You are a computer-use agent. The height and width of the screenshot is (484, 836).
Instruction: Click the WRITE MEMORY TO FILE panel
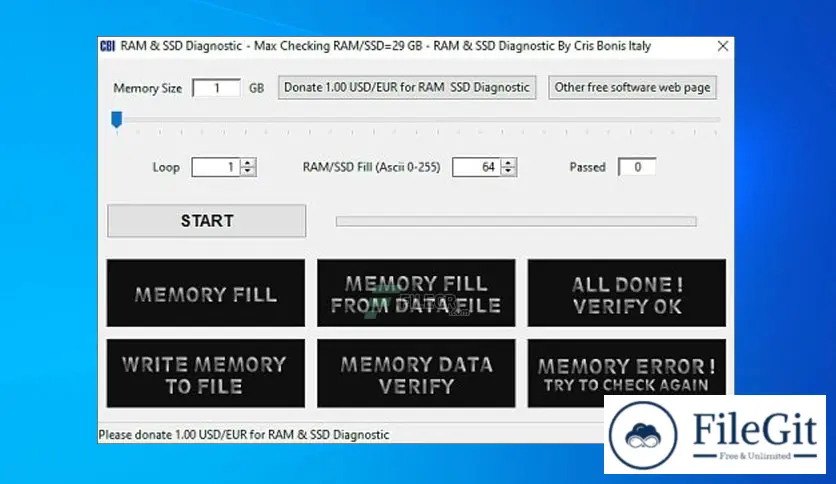[x=206, y=374]
